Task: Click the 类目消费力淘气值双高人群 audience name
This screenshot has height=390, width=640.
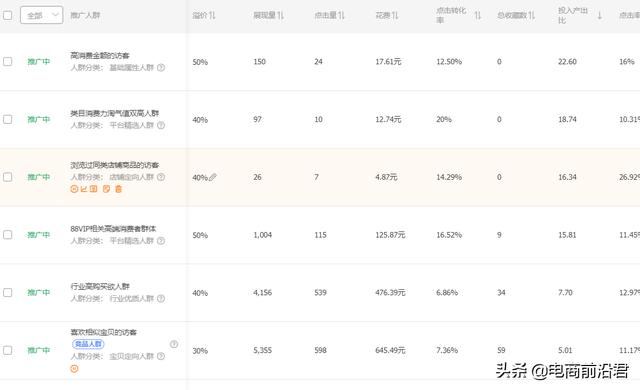Action: pyautogui.click(x=115, y=113)
